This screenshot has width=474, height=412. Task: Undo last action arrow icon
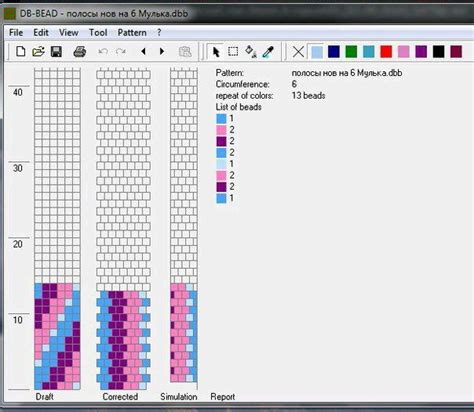tap(103, 52)
